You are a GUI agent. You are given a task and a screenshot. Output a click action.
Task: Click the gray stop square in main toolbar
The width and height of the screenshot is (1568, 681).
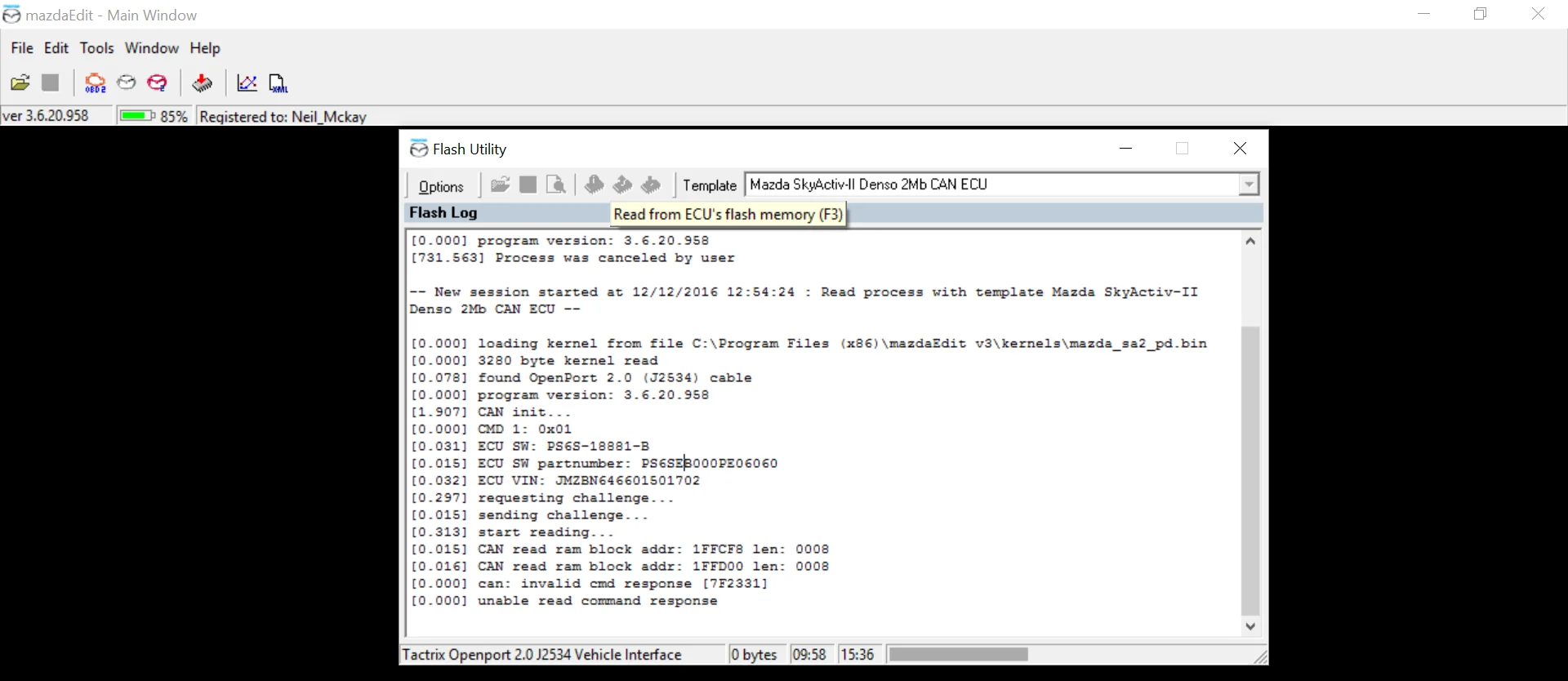51,82
